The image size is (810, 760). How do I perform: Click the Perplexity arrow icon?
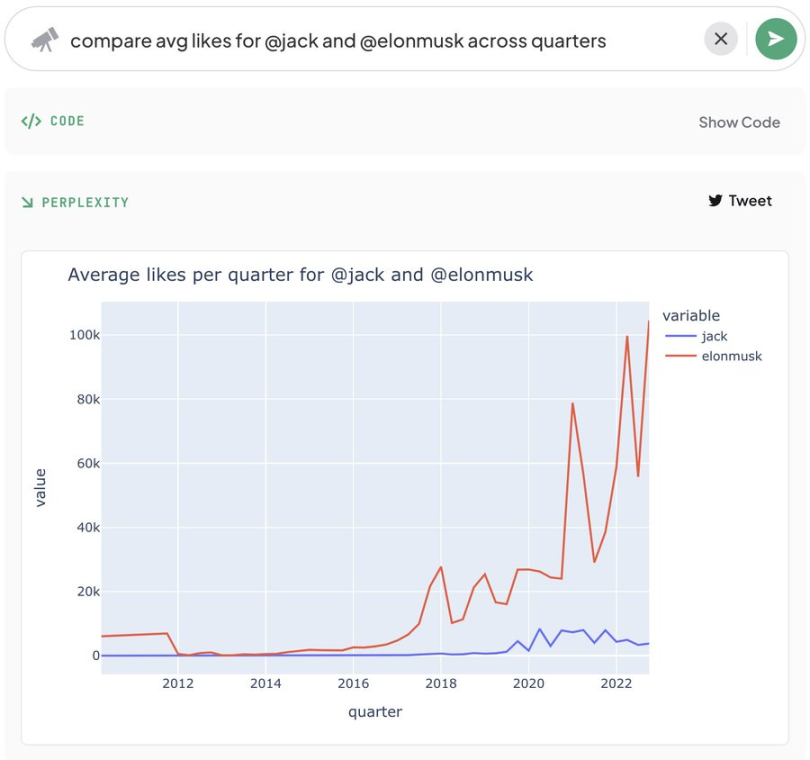27,202
